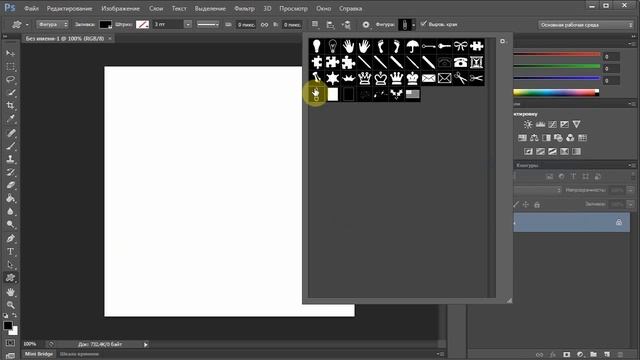Choose the six-pointed sheriff star shape
Screen dimensions: 640x360
[x=333, y=78]
